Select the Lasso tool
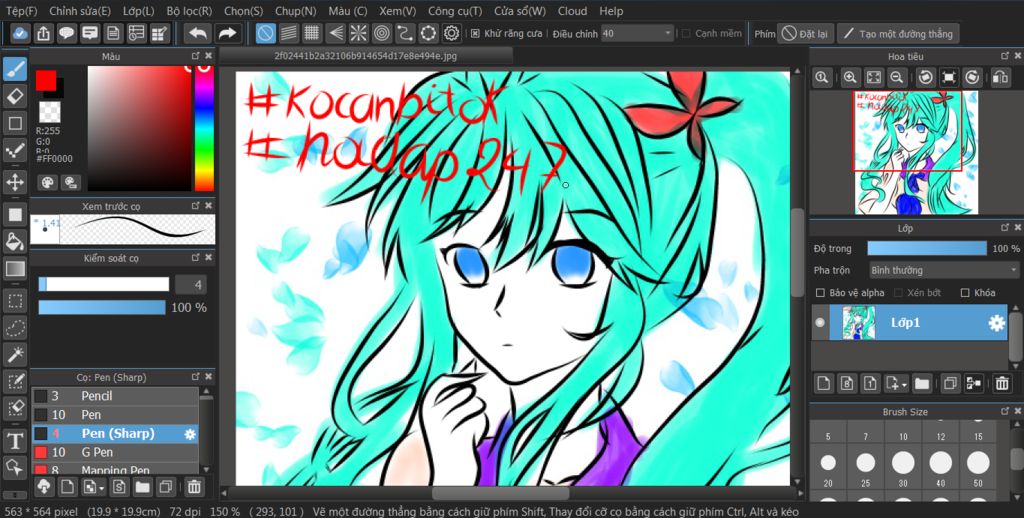The image size is (1024, 518). pos(14,328)
